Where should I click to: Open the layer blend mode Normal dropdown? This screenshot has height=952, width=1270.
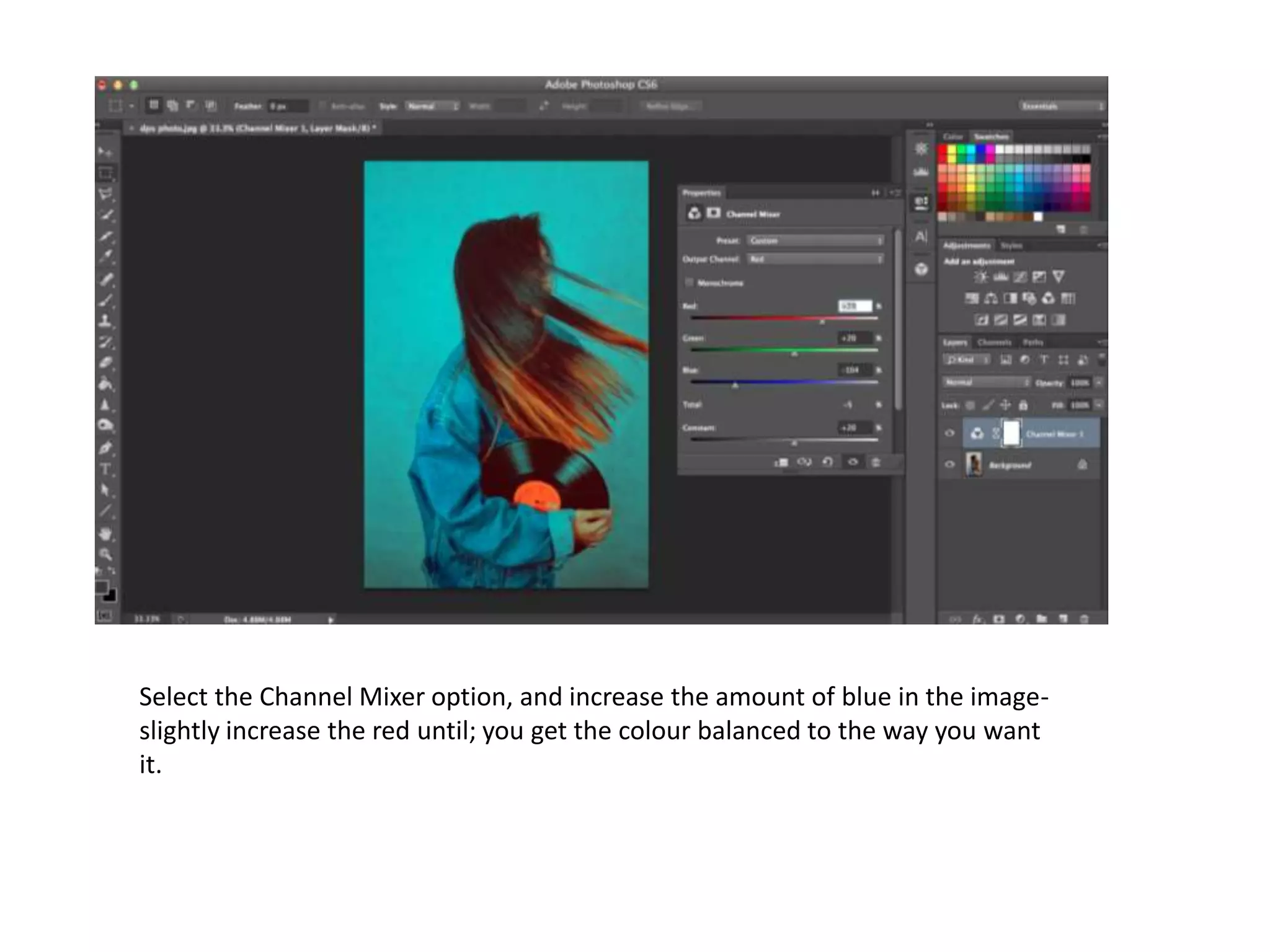click(x=986, y=382)
